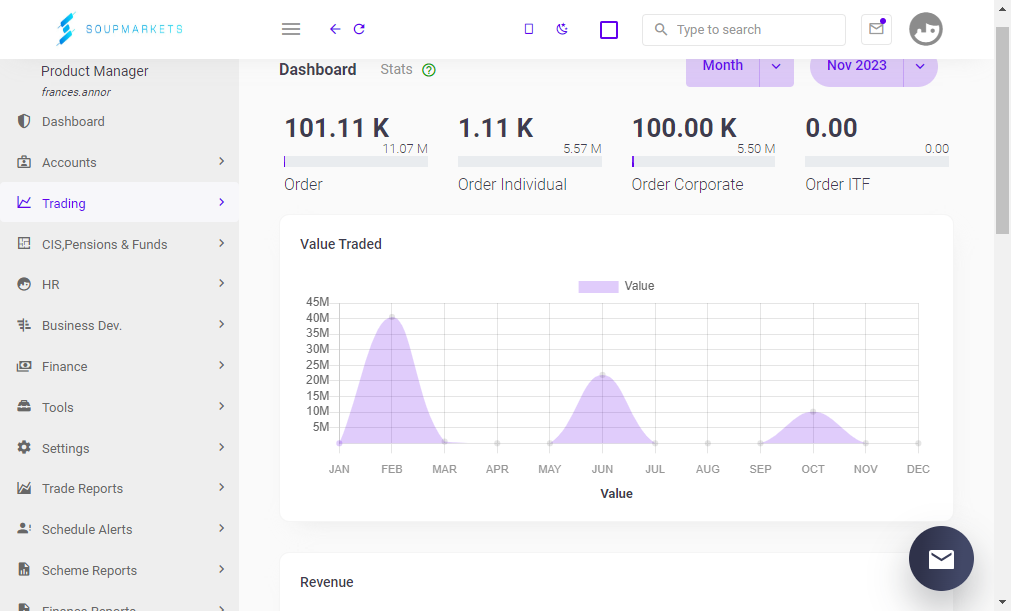Click the CIS,Pensions & Funds icon
Image resolution: width=1011 pixels, height=611 pixels.
pos(24,243)
